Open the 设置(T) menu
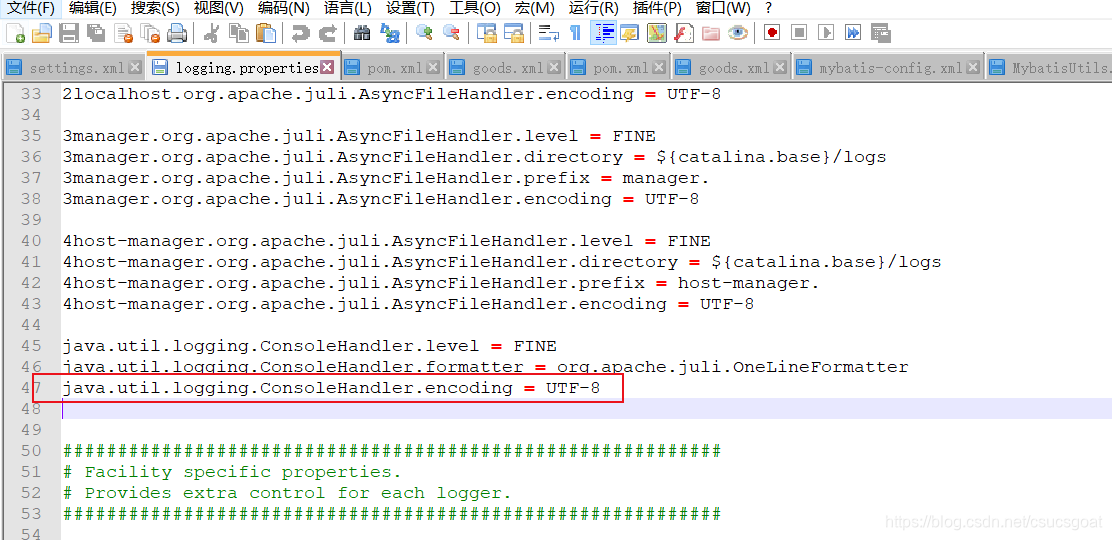This screenshot has width=1112, height=540. (410, 9)
